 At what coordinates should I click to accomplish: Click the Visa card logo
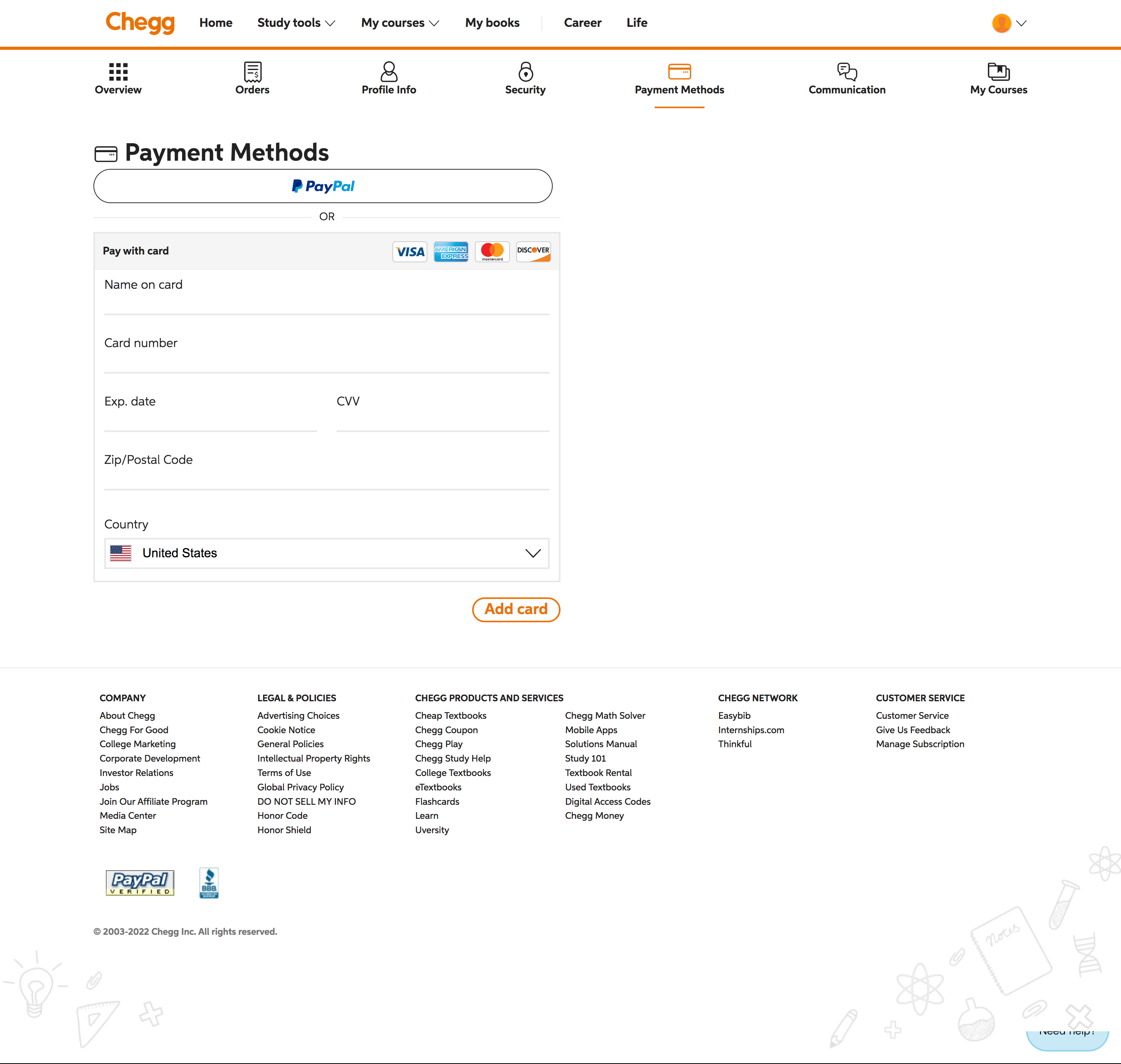pyautogui.click(x=409, y=251)
